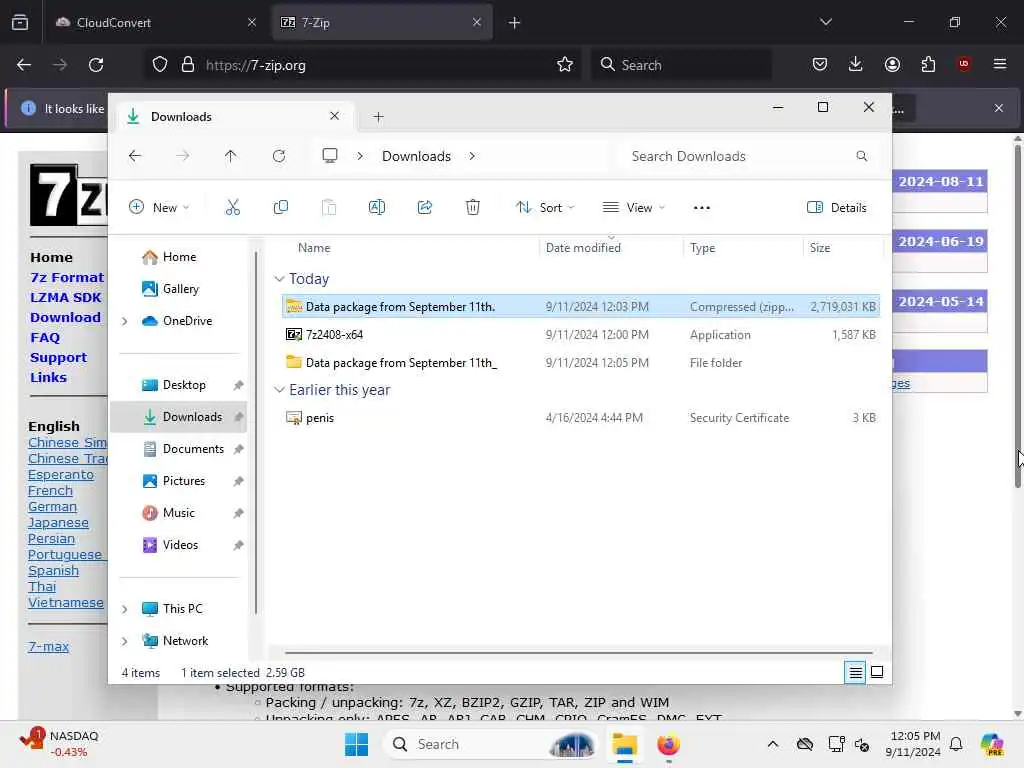
Task: Click the uBlock Origin red shield icon
Action: pyautogui.click(x=964, y=64)
